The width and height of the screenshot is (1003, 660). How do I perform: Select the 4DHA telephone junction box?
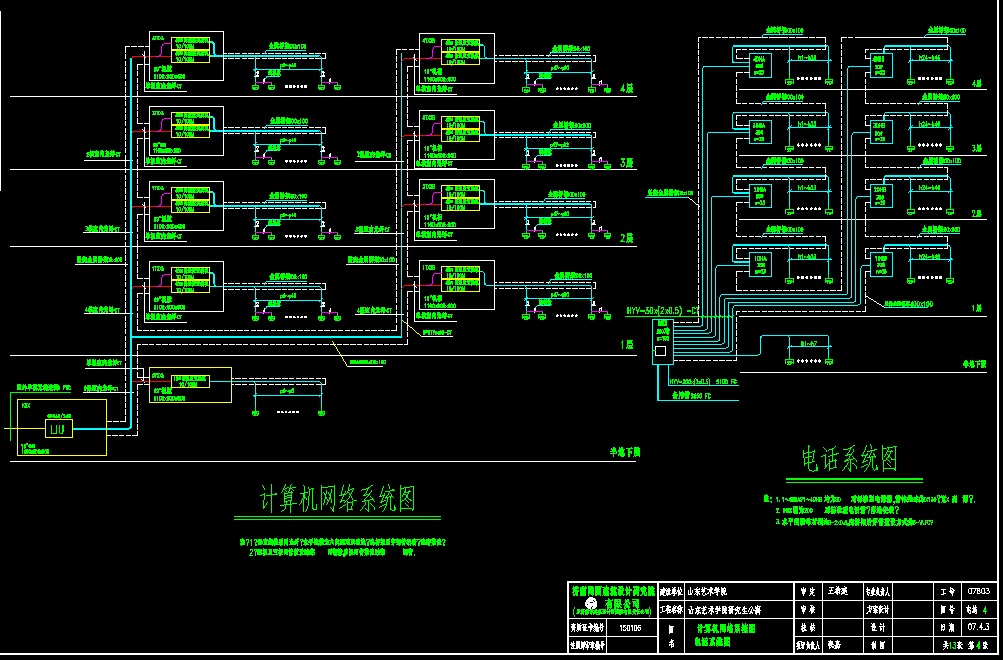coord(758,65)
